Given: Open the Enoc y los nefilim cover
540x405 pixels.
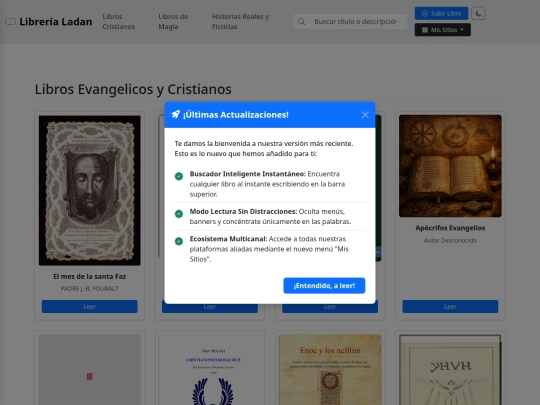Looking at the screenshot, I should pyautogui.click(x=330, y=370).
